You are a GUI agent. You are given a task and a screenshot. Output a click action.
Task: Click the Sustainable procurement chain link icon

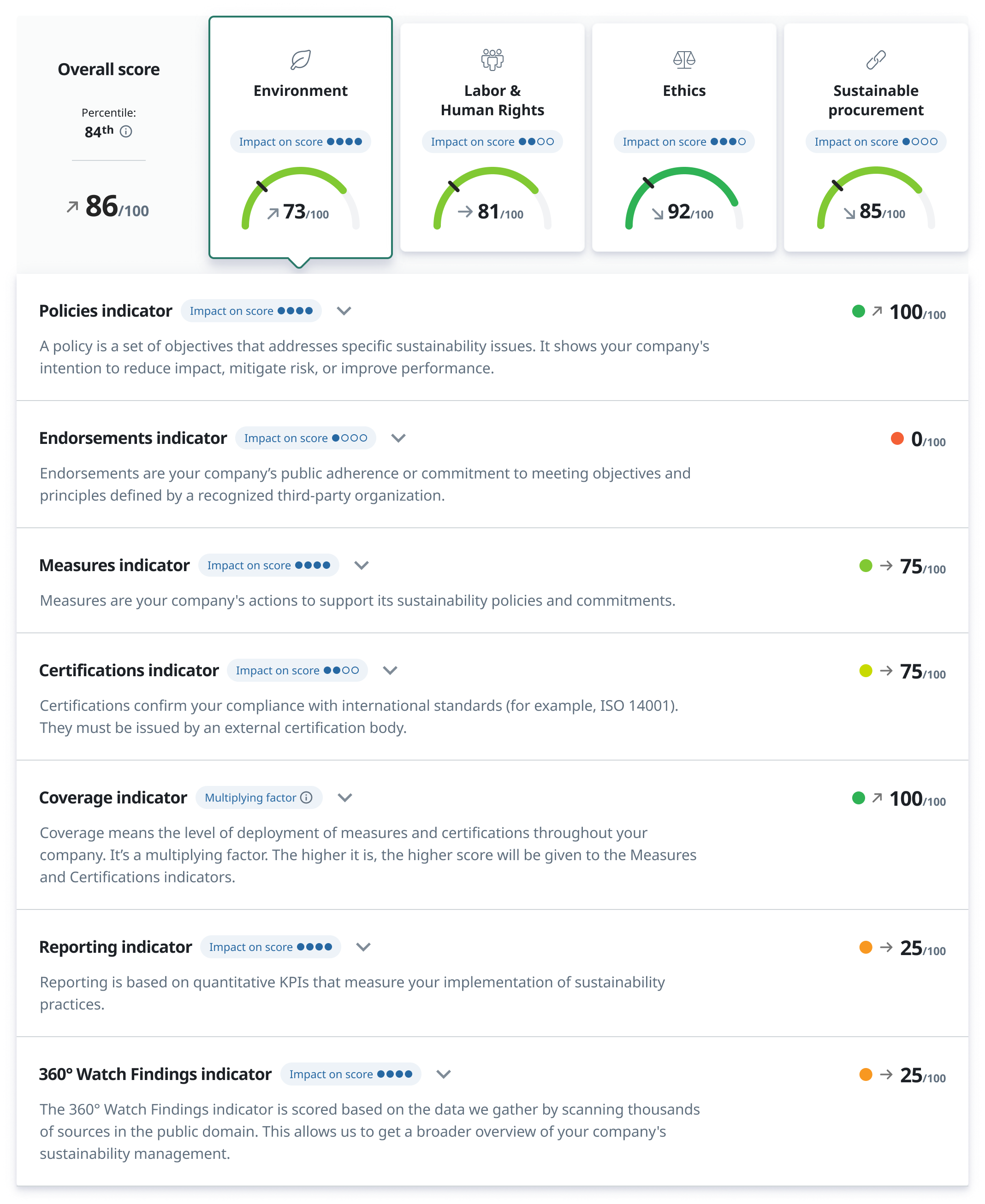(876, 59)
